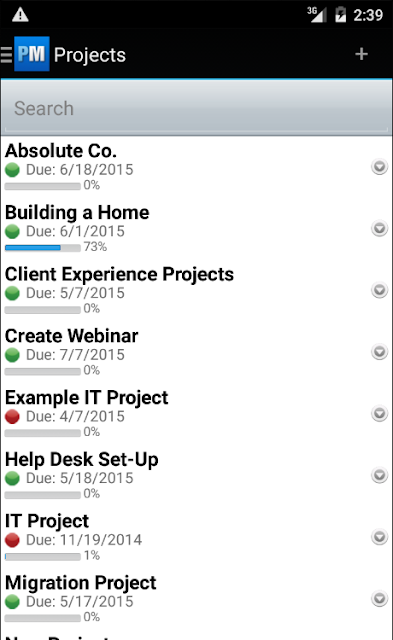Add a new project with plus icon
393x640 pixels.
click(x=361, y=54)
